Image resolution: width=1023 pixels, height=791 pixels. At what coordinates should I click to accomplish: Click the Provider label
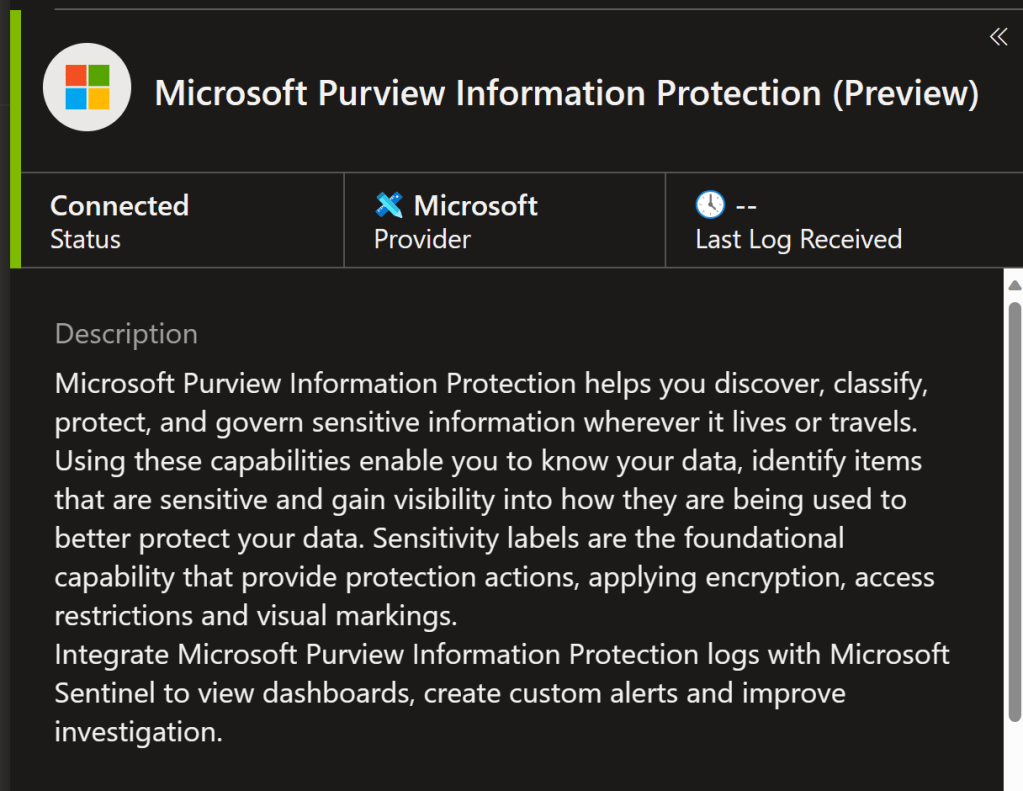(x=422, y=240)
